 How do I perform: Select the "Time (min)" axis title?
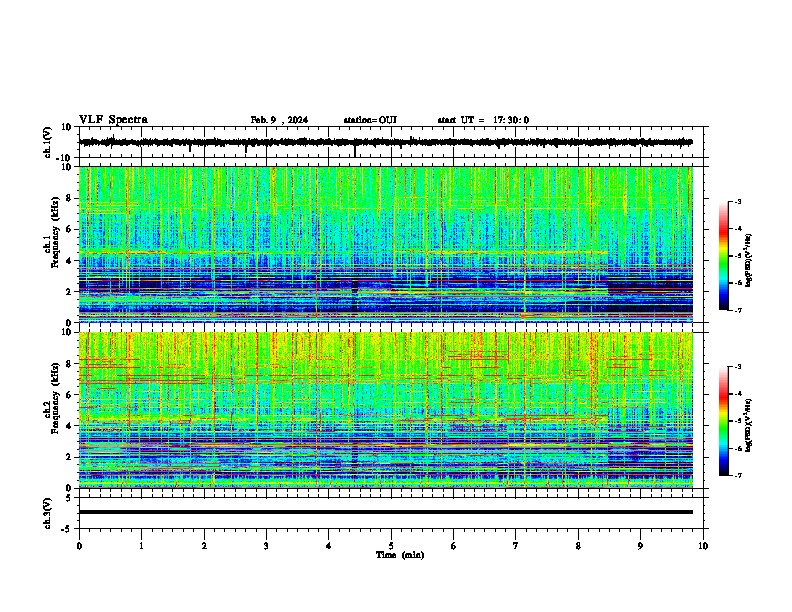(x=400, y=555)
